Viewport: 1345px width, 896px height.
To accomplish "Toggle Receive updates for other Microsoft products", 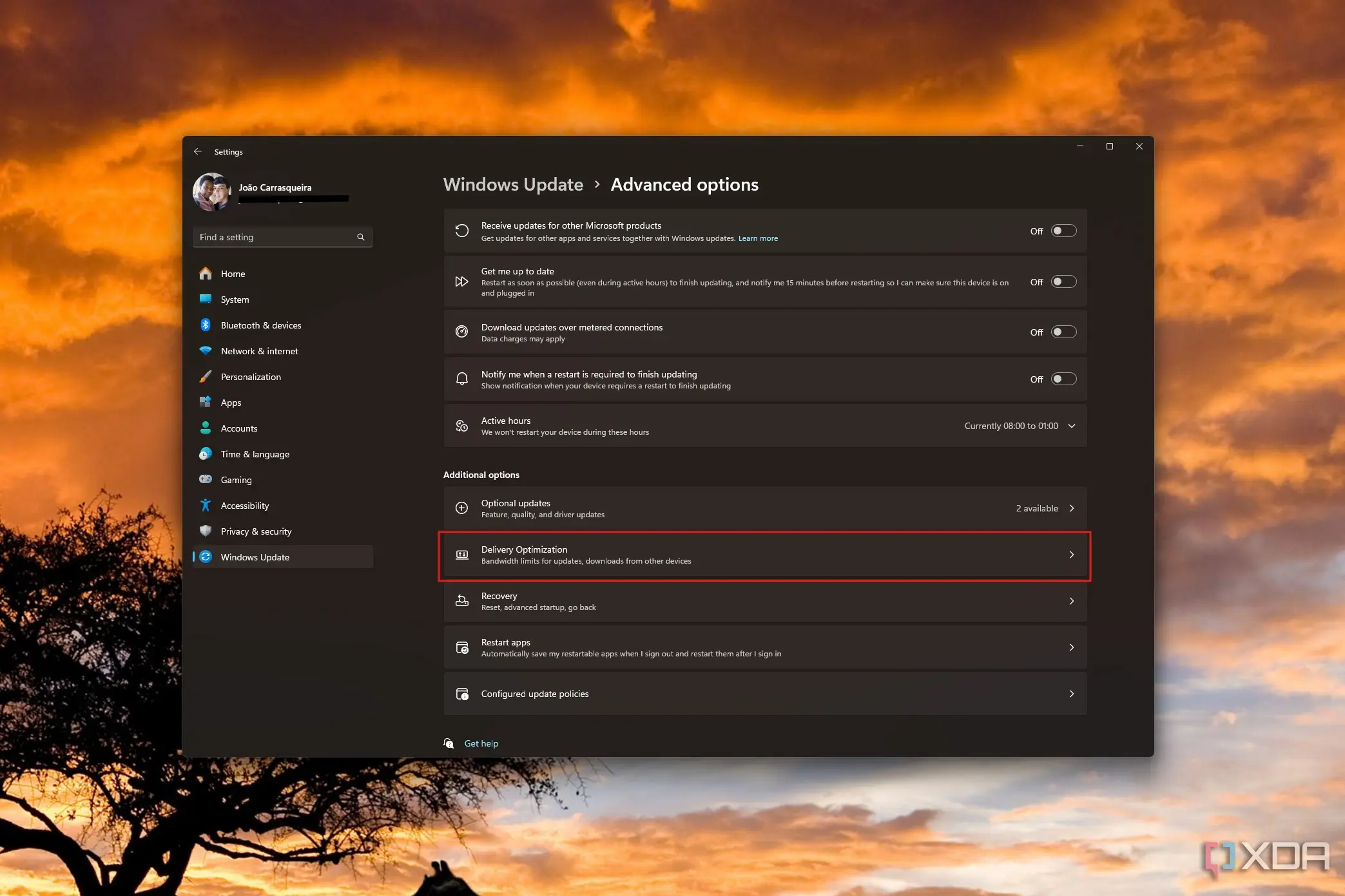I will point(1062,231).
